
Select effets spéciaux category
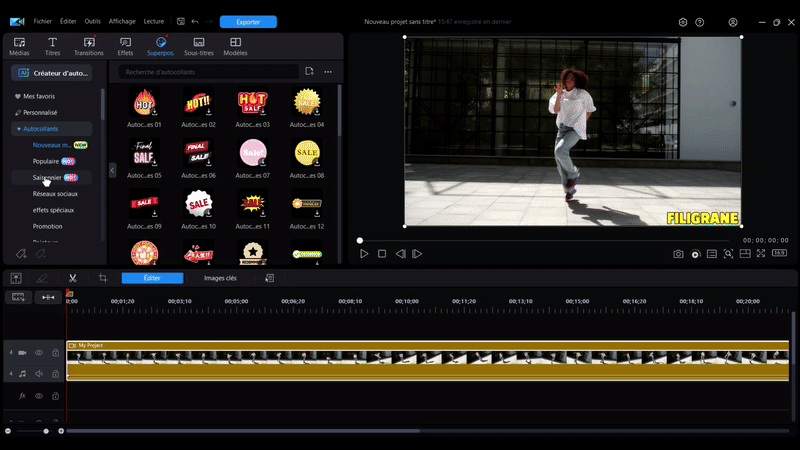pyautogui.click(x=53, y=210)
